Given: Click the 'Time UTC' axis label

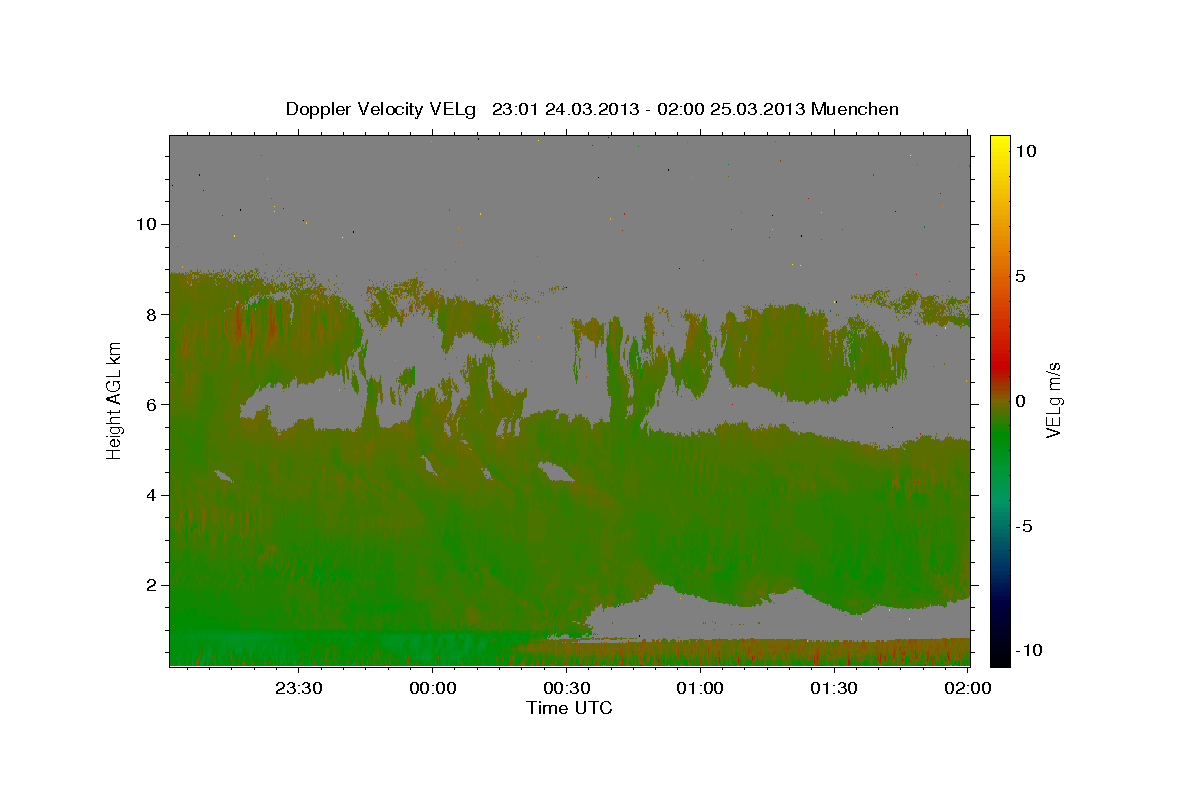Looking at the screenshot, I should tap(570, 708).
